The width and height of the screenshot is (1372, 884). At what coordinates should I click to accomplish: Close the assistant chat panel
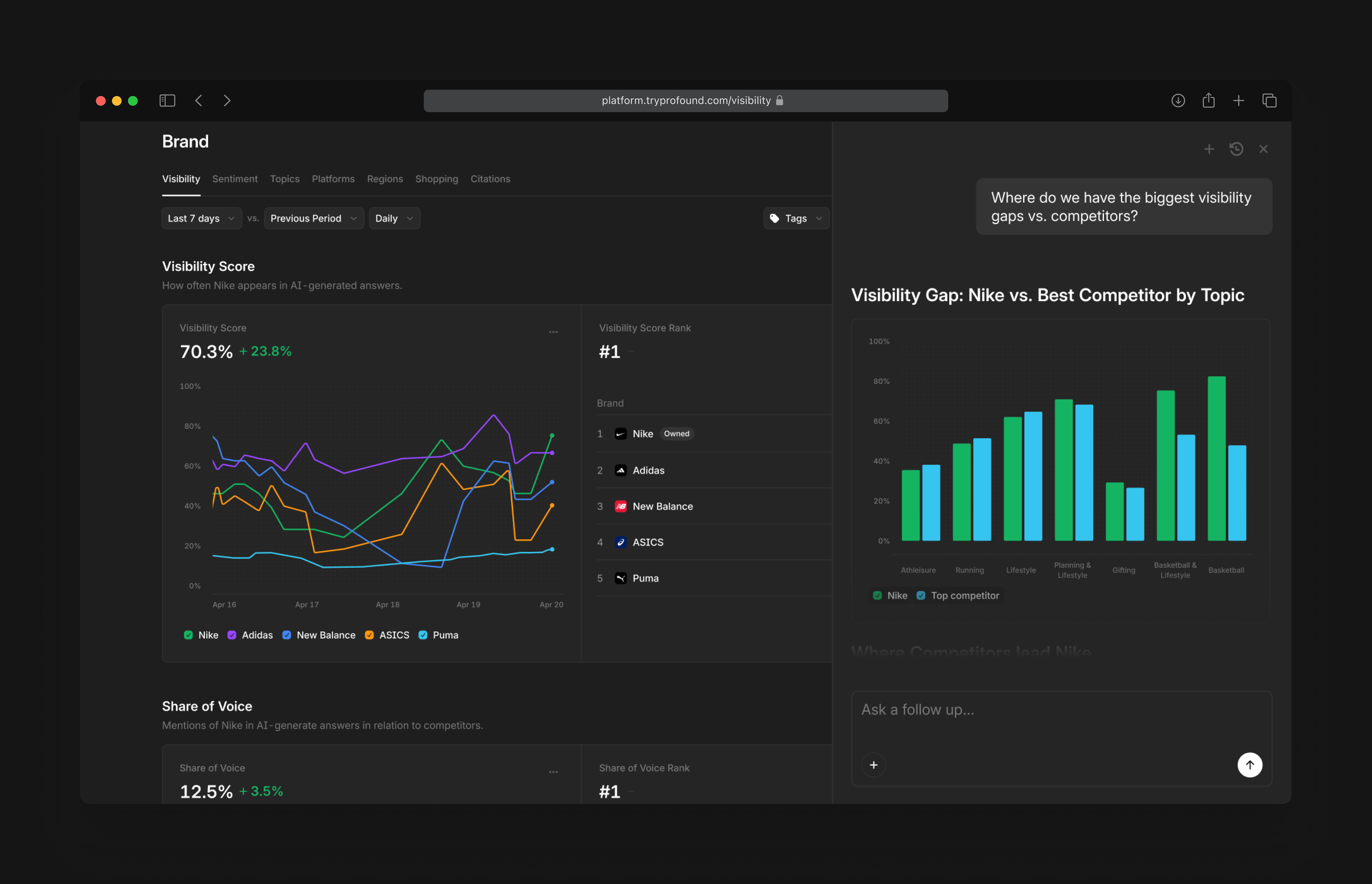[x=1264, y=149]
